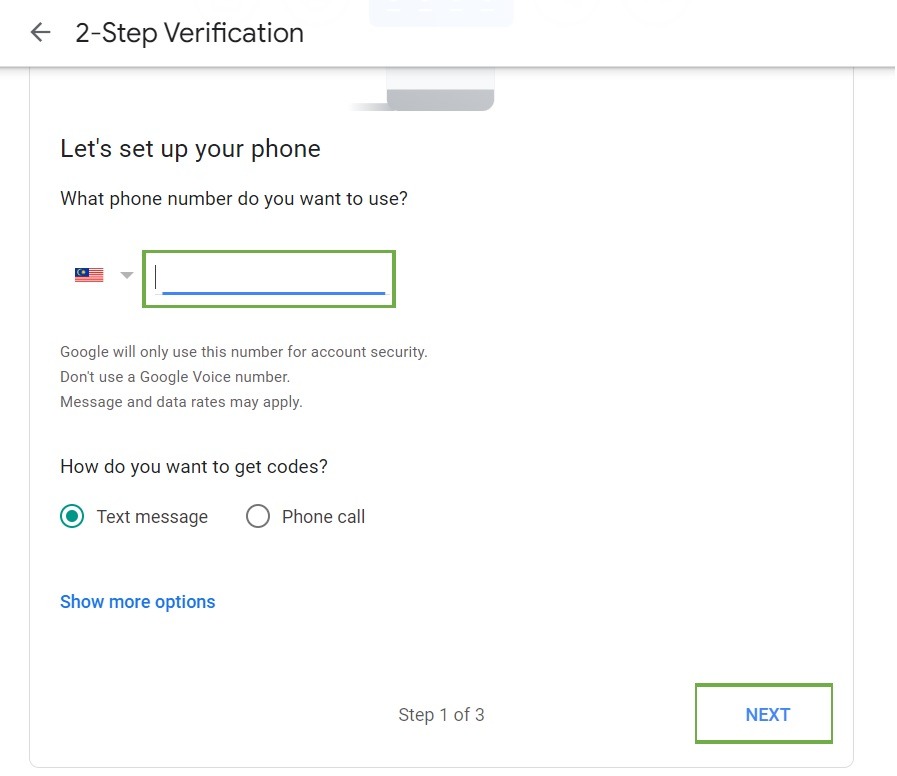
Task: Select the Phone call radio button
Action: coord(258,517)
